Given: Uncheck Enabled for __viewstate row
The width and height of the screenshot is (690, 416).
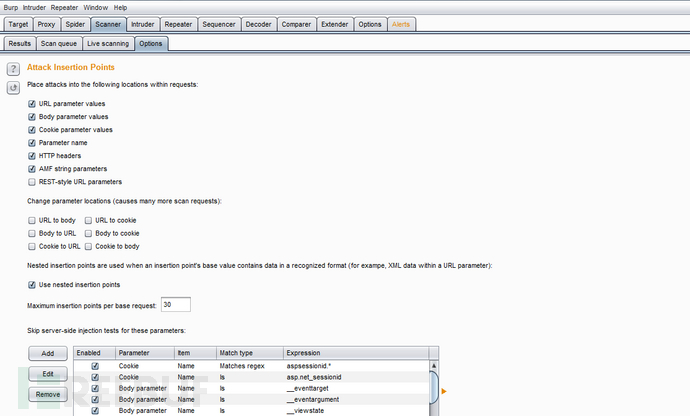Looking at the screenshot, I should point(95,411).
